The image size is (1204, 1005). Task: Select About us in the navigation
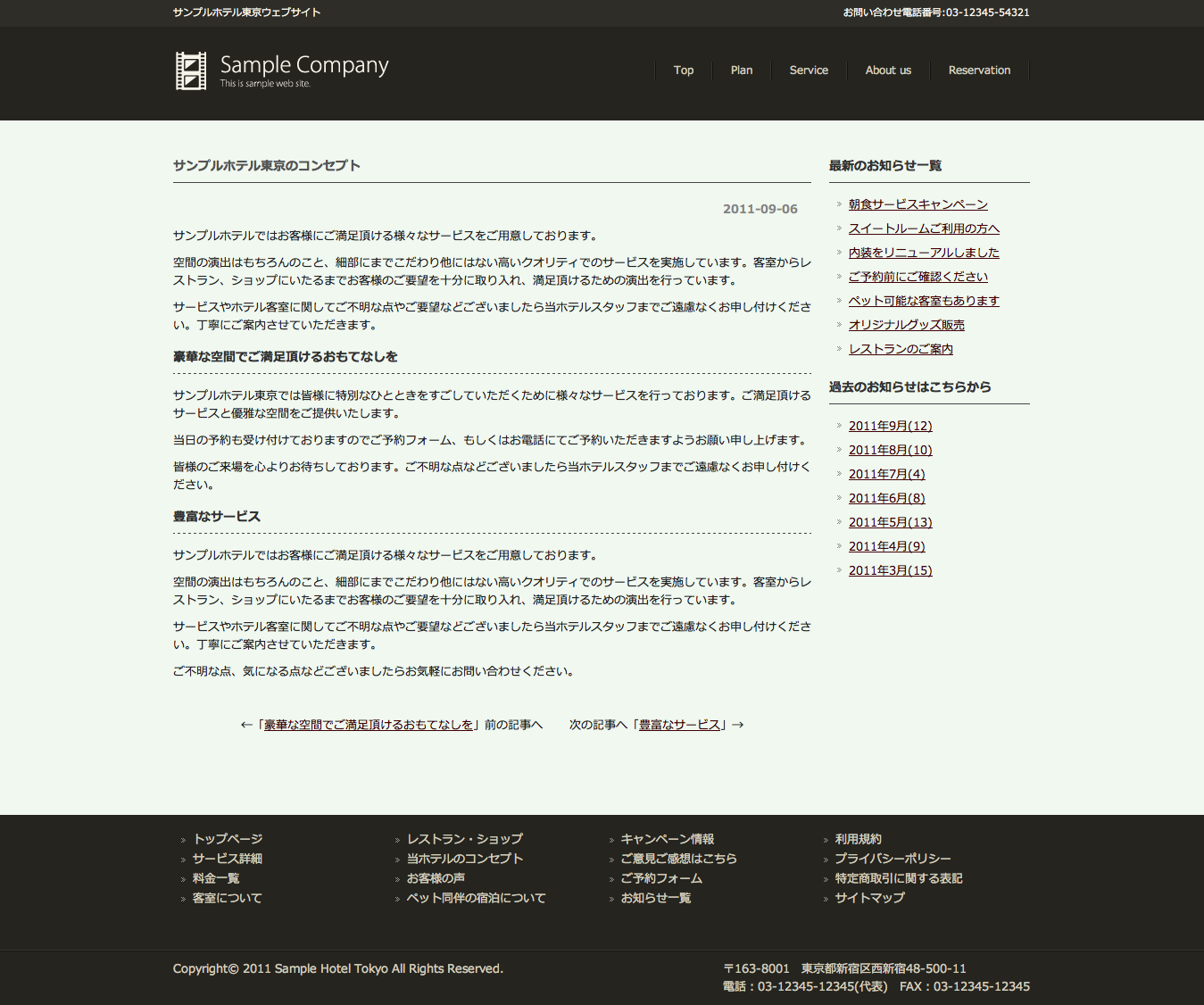888,71
